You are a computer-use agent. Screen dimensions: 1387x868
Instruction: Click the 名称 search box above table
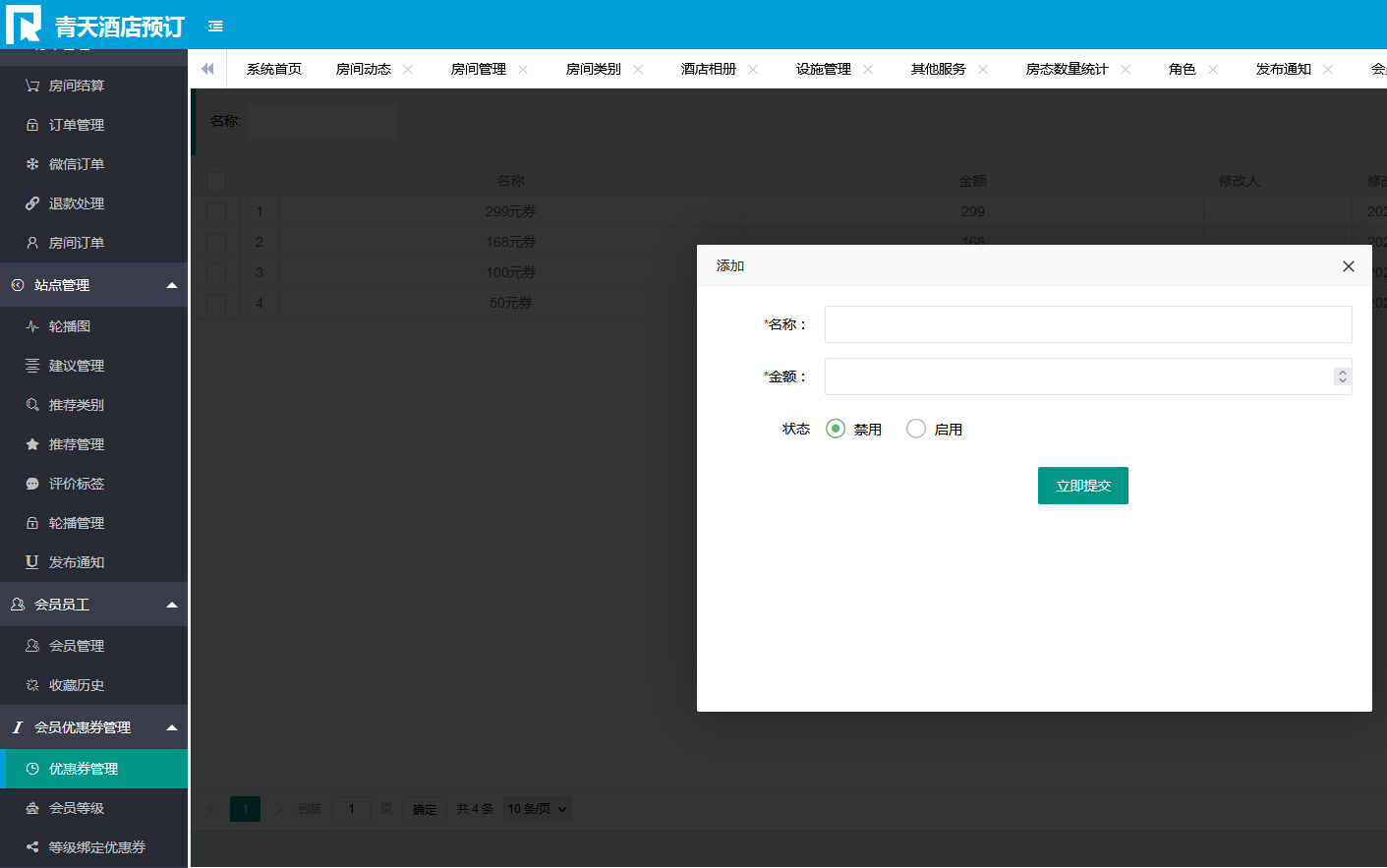pyautogui.click(x=322, y=121)
